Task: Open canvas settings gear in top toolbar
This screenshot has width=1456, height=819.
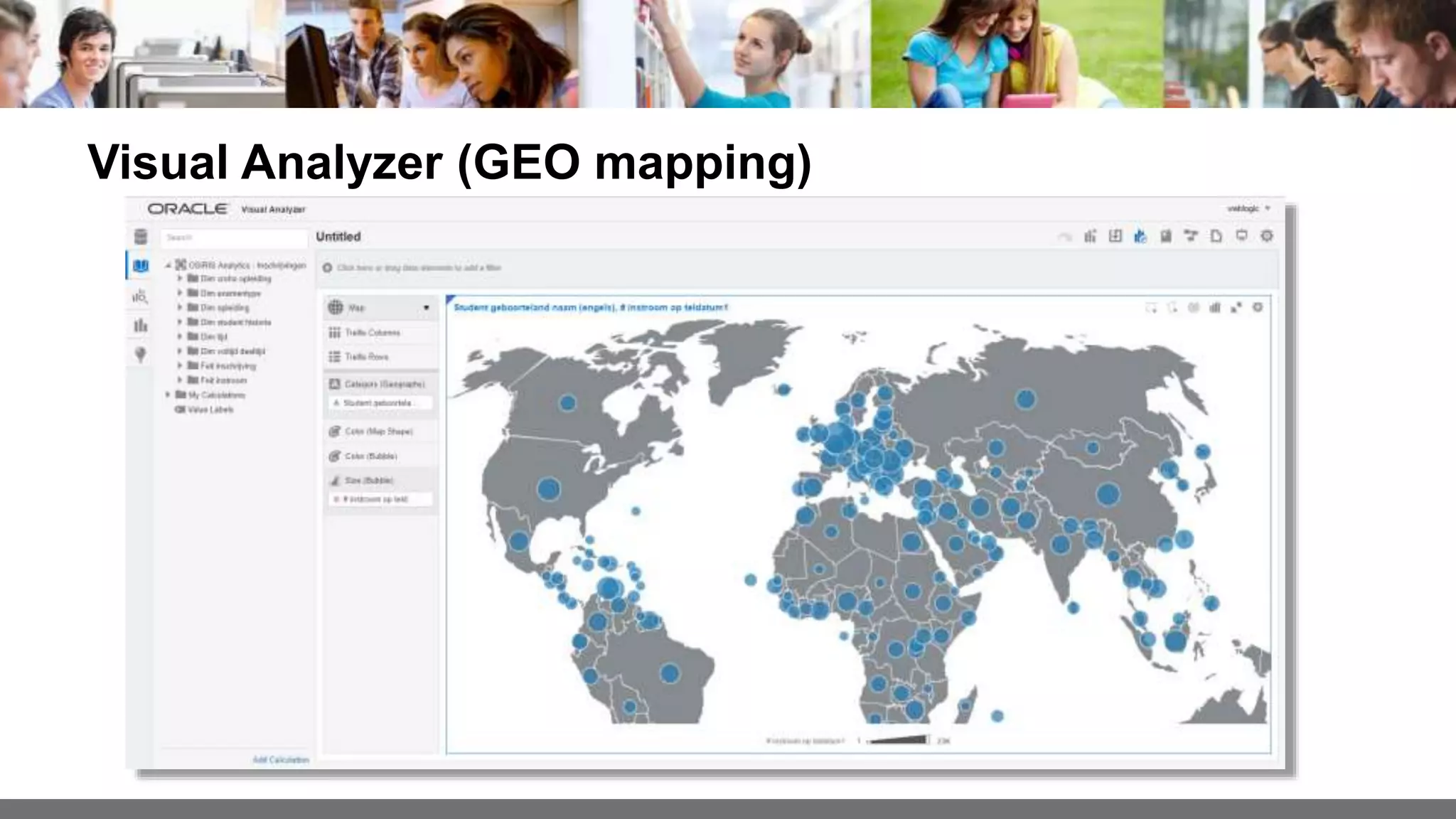Action: pyautogui.click(x=1267, y=236)
